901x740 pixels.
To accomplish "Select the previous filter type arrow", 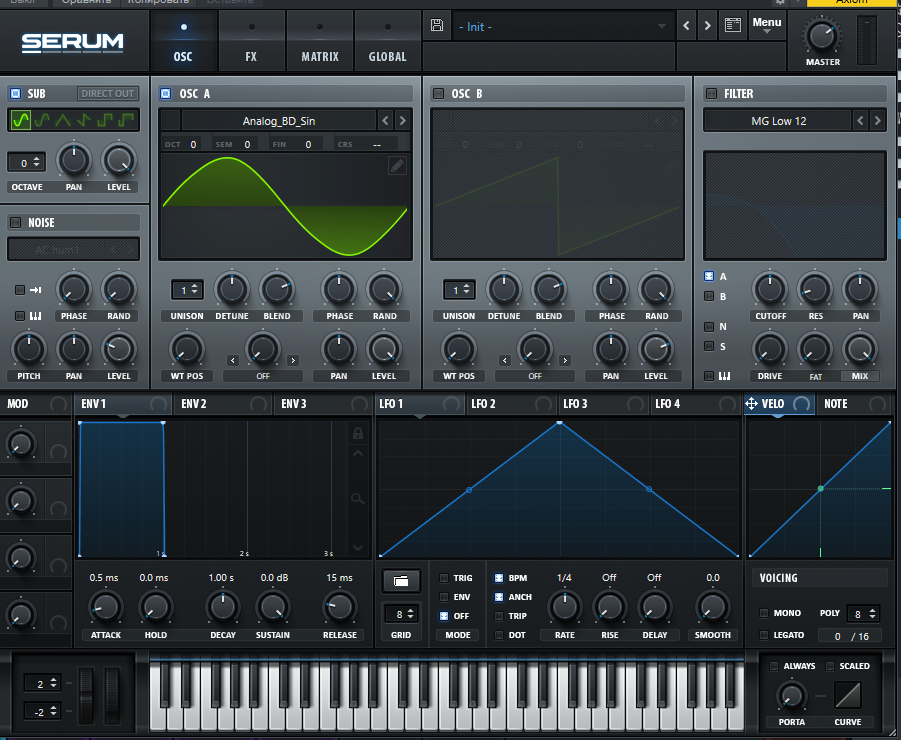I will pyautogui.click(x=860, y=121).
